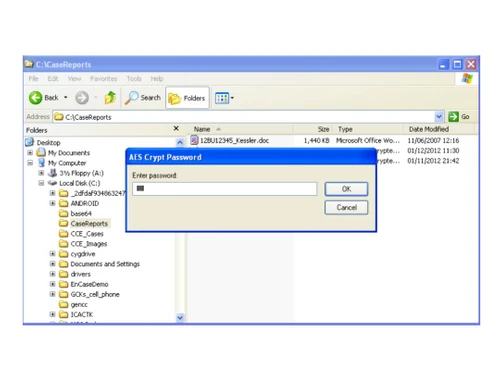500x375 pixels.
Task: Click the date 01/12/2012 11:30 cell
Action: [x=433, y=151]
